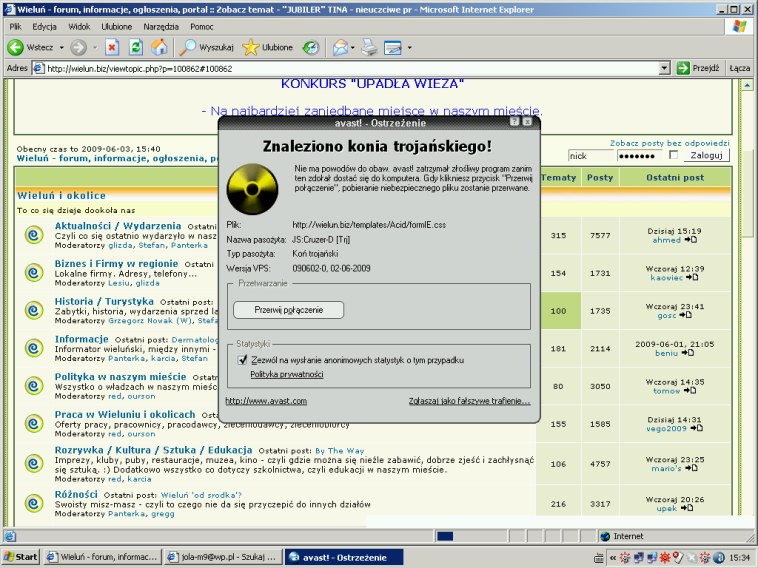
Task: Open the http://www.avast.com link
Action: (266, 401)
